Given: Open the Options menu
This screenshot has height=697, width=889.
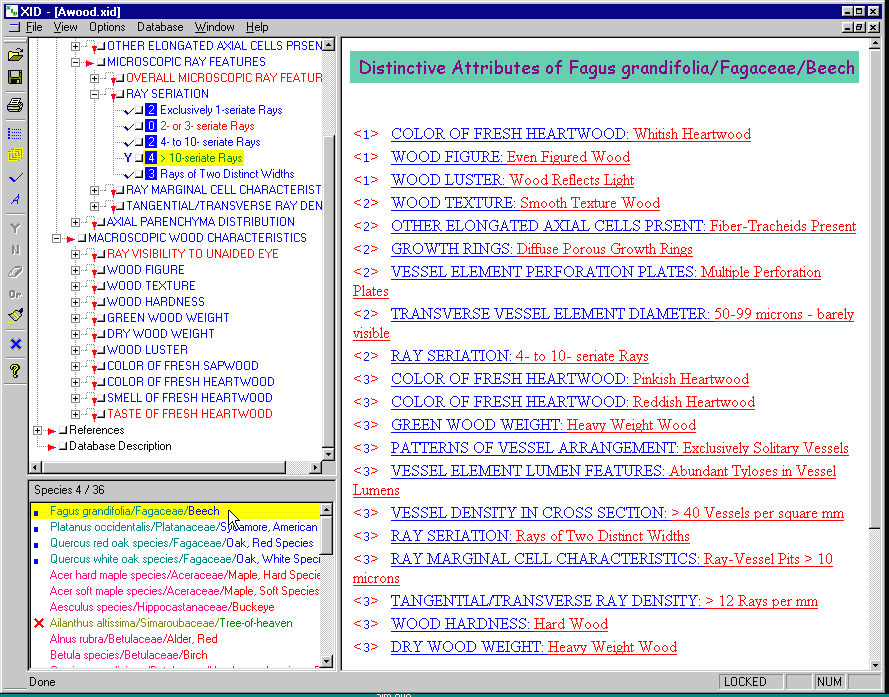Looking at the screenshot, I should (x=107, y=27).
